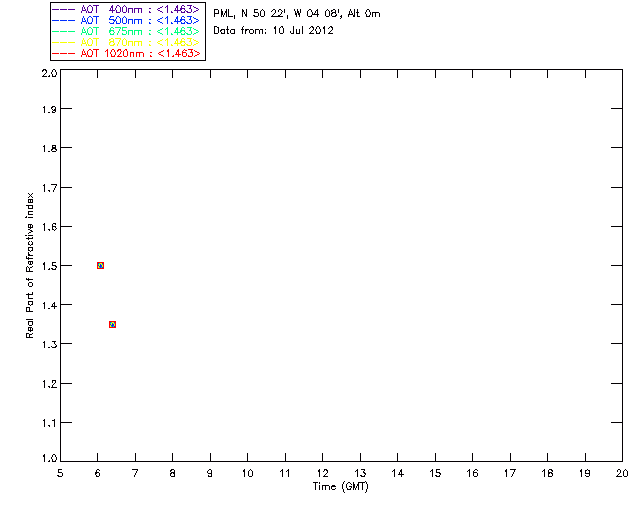Click the y-axis tick label 1.7
Viewport: 640px width, 512px height.
tap(49, 187)
